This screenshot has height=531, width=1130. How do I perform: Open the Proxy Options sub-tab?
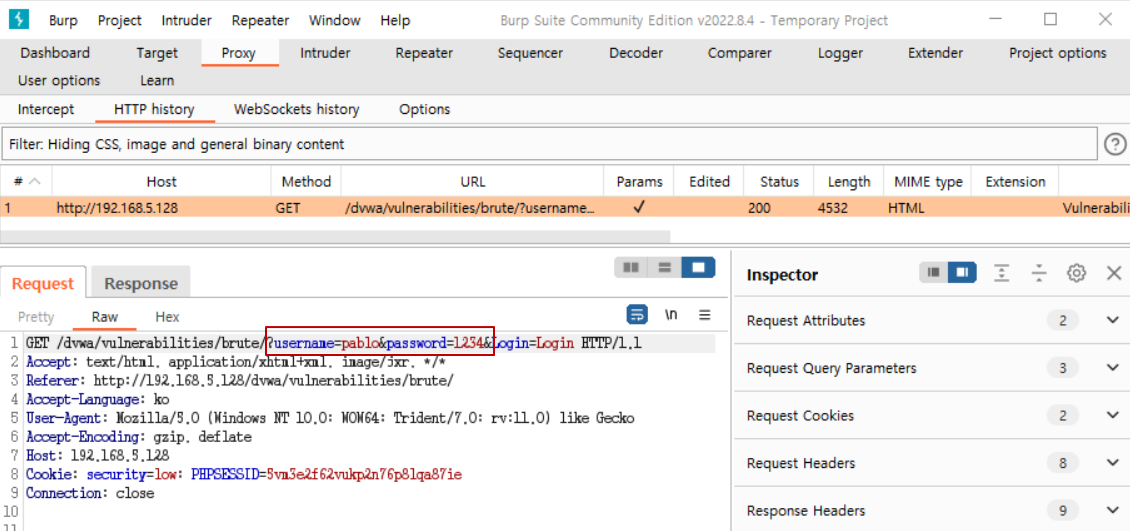pos(424,110)
